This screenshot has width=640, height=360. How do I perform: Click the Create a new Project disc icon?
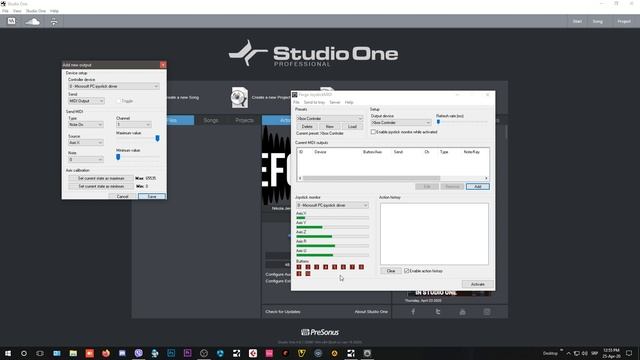tap(239, 98)
